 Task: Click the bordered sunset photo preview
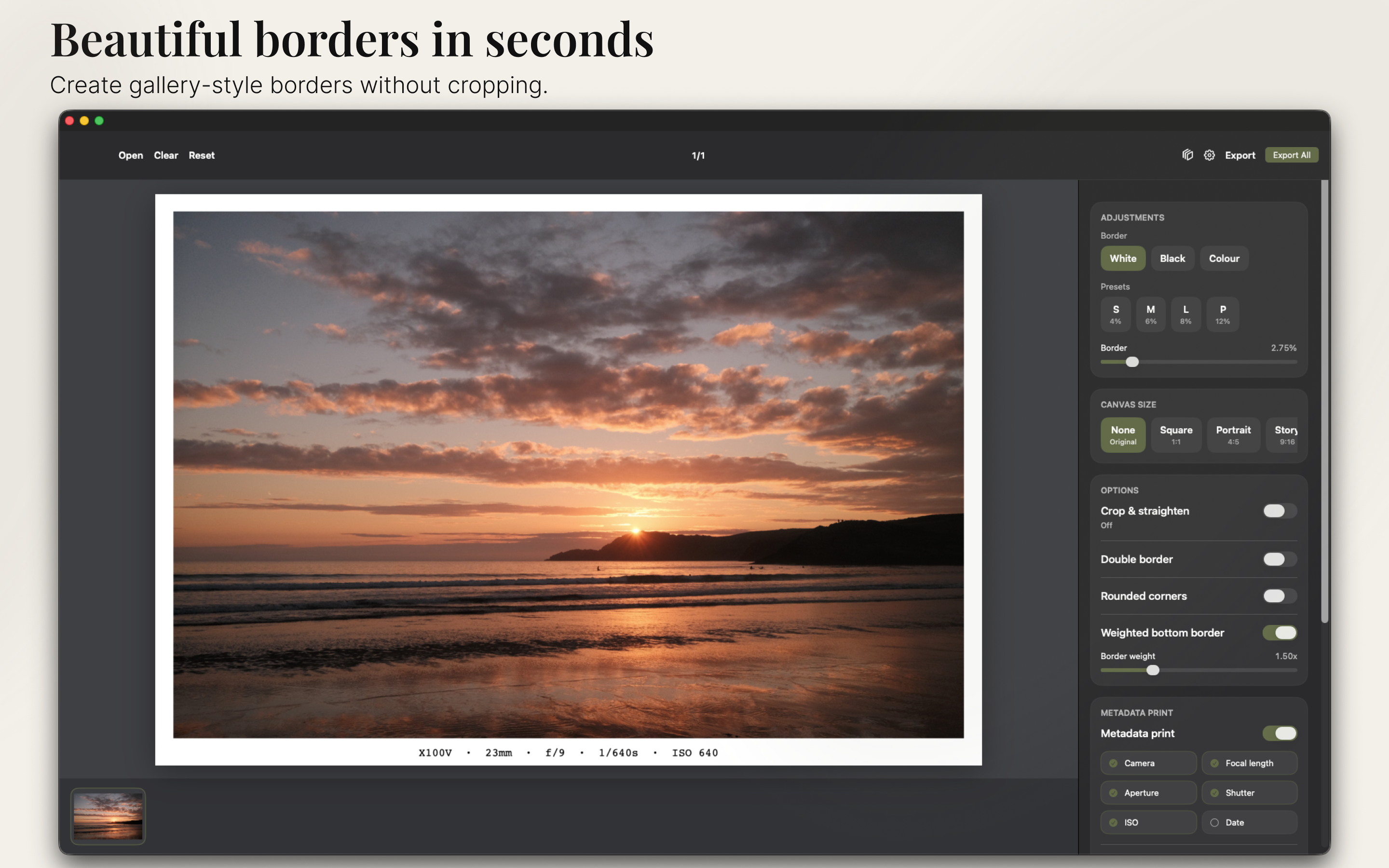point(568,479)
